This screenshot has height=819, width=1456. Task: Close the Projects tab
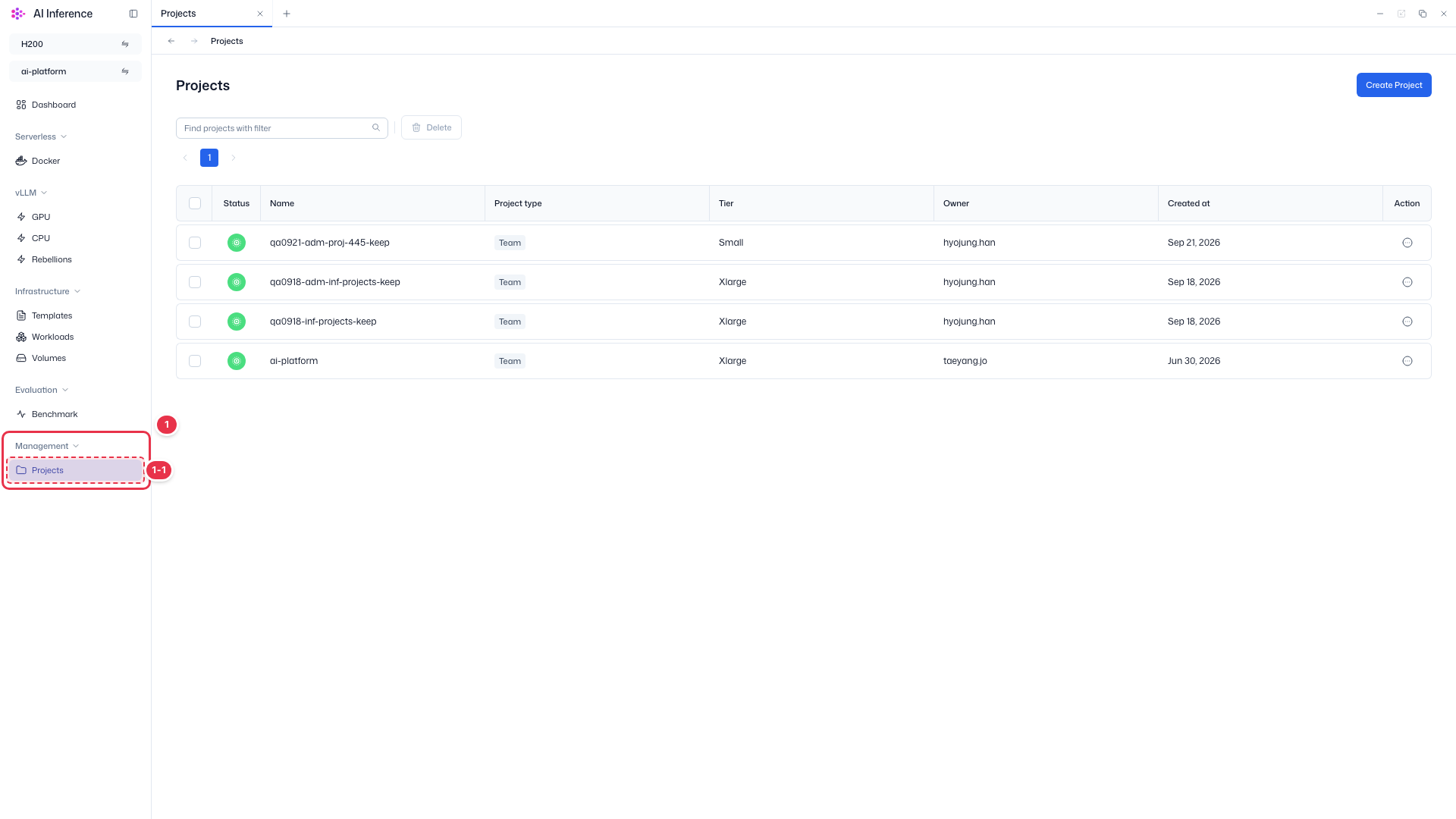[260, 14]
